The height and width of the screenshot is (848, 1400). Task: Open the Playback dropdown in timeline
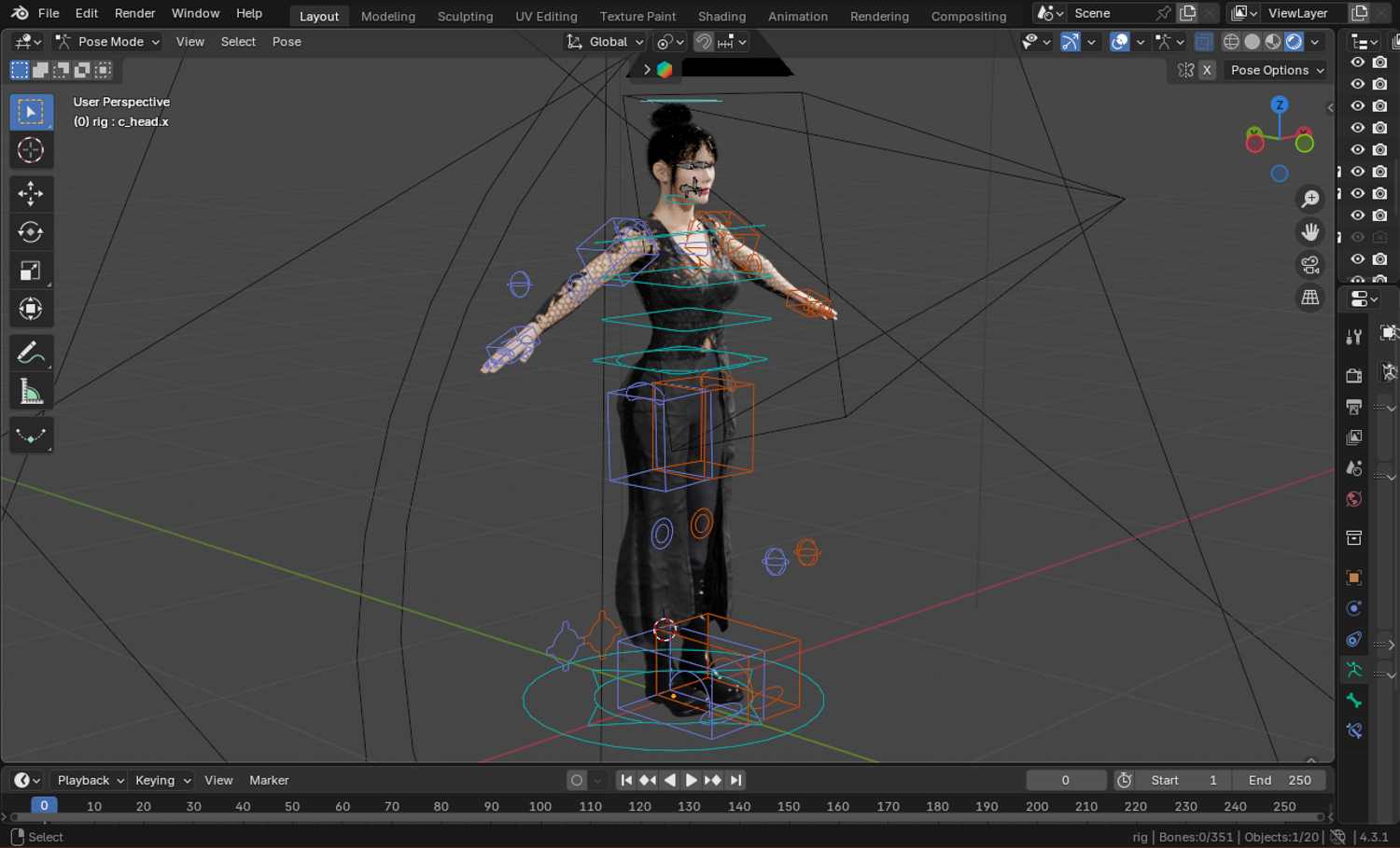tap(89, 780)
